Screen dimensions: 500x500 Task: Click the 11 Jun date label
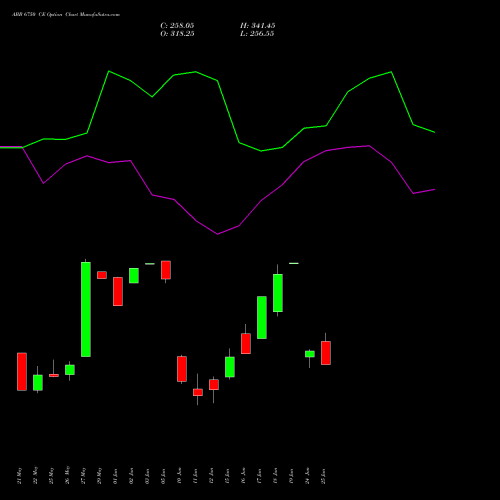pyautogui.click(x=195, y=476)
